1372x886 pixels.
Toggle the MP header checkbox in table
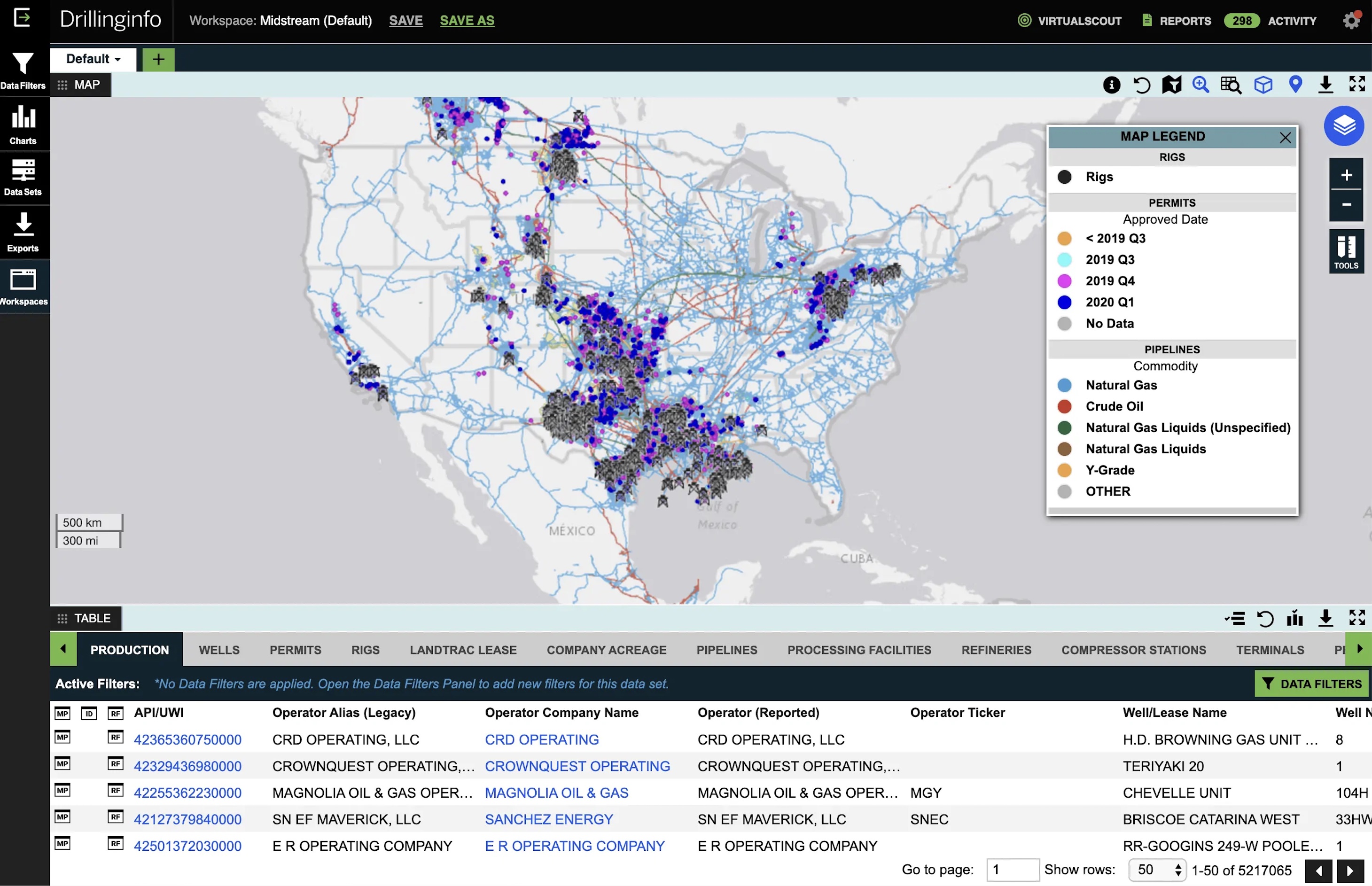pyautogui.click(x=62, y=714)
